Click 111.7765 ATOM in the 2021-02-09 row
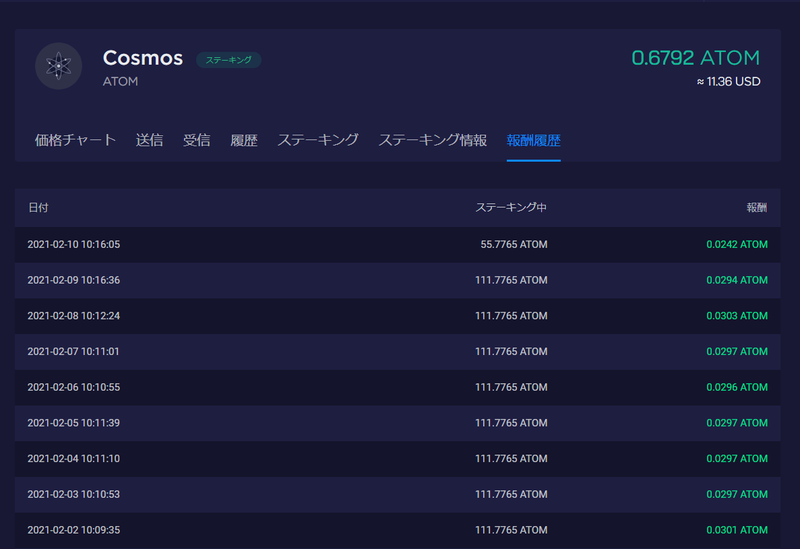 511,280
